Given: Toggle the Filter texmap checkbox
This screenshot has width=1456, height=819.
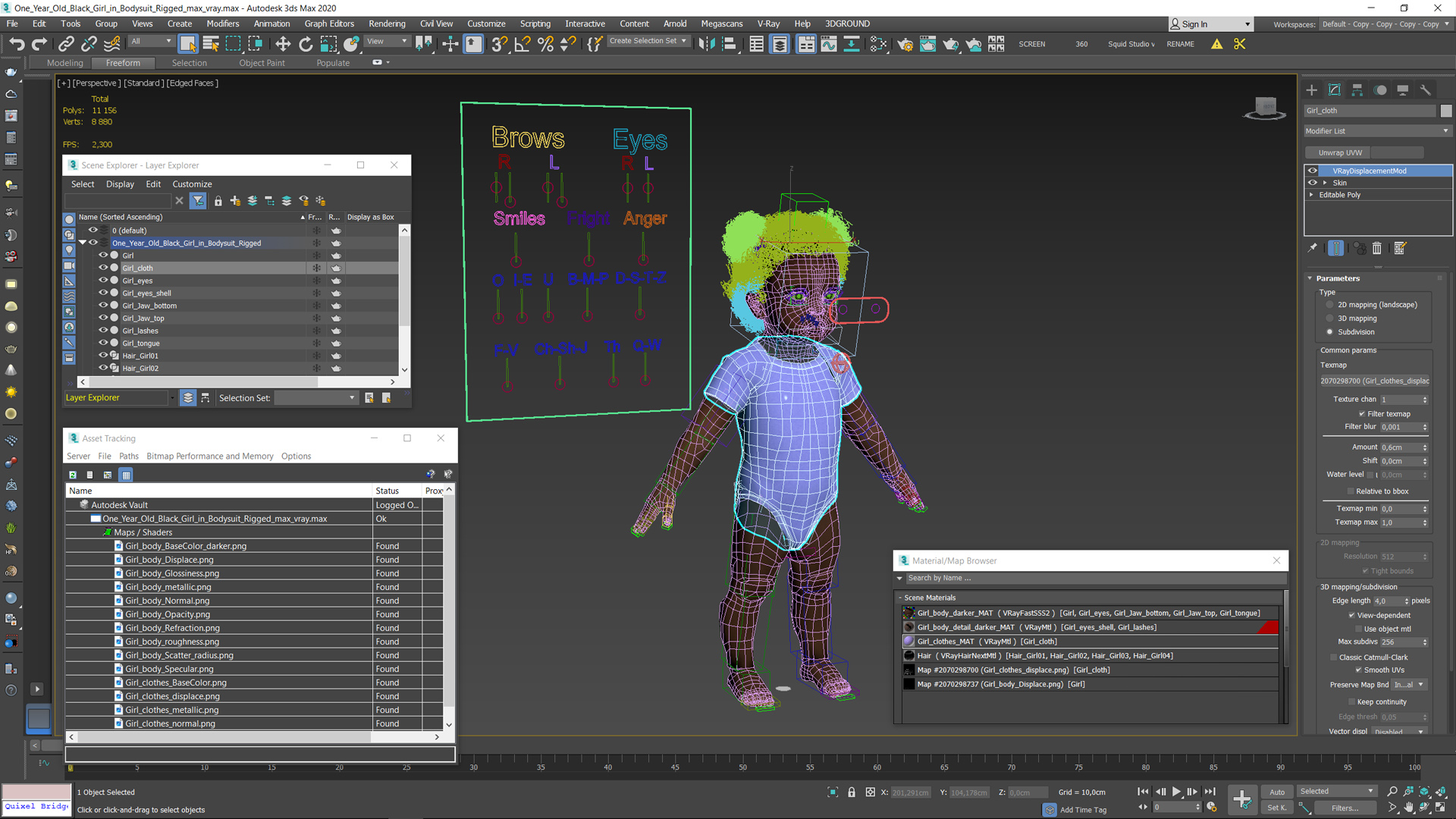Looking at the screenshot, I should (1362, 414).
